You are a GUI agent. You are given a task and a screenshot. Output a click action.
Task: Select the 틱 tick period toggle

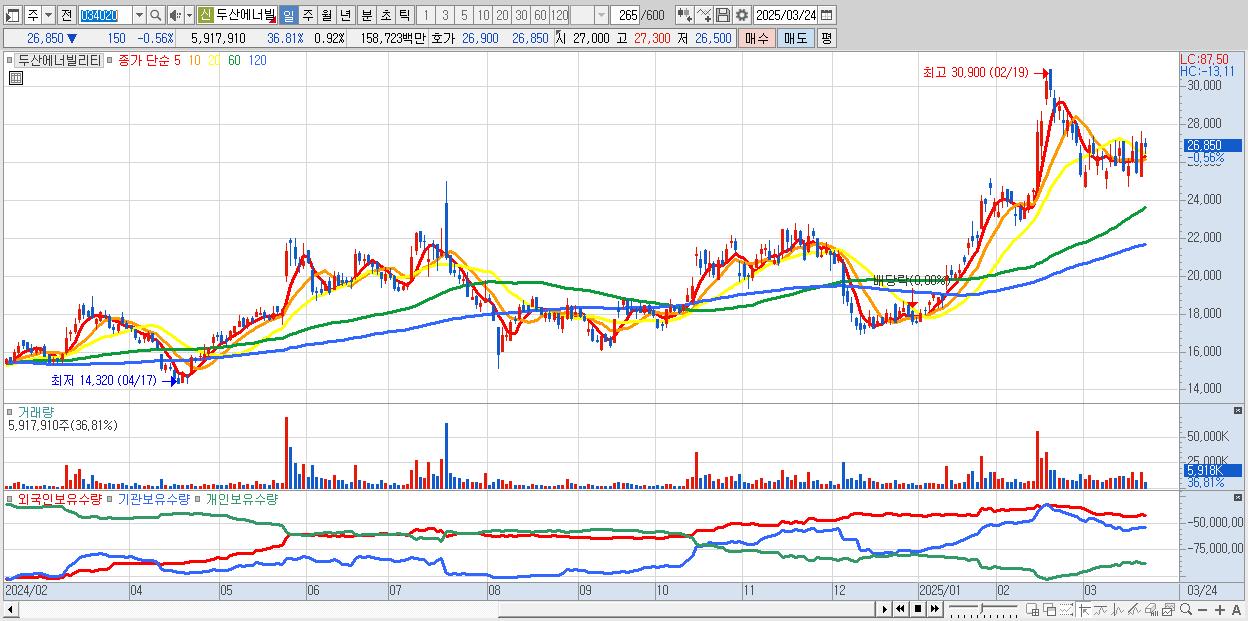(404, 15)
